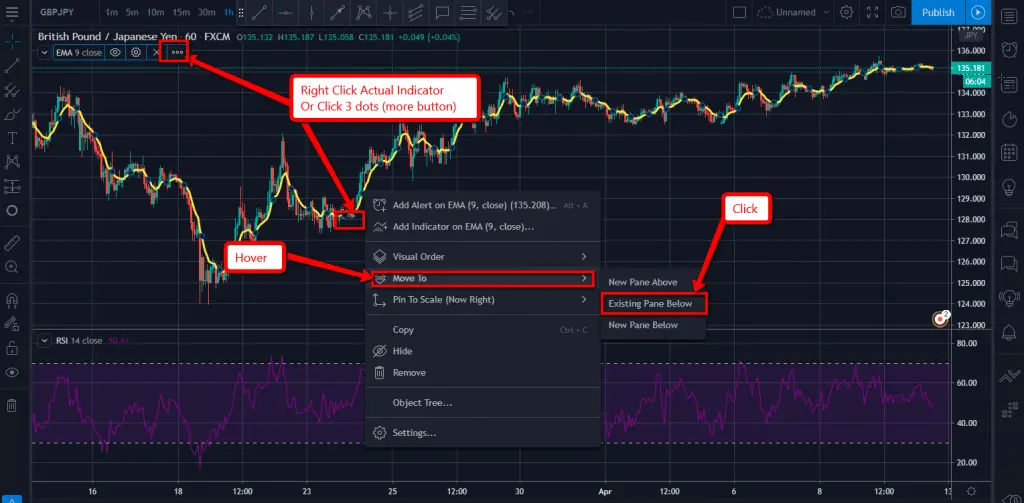This screenshot has width=1024, height=503.
Task: Open the DOM depth of market panel
Action: pyautogui.click(x=1008, y=410)
